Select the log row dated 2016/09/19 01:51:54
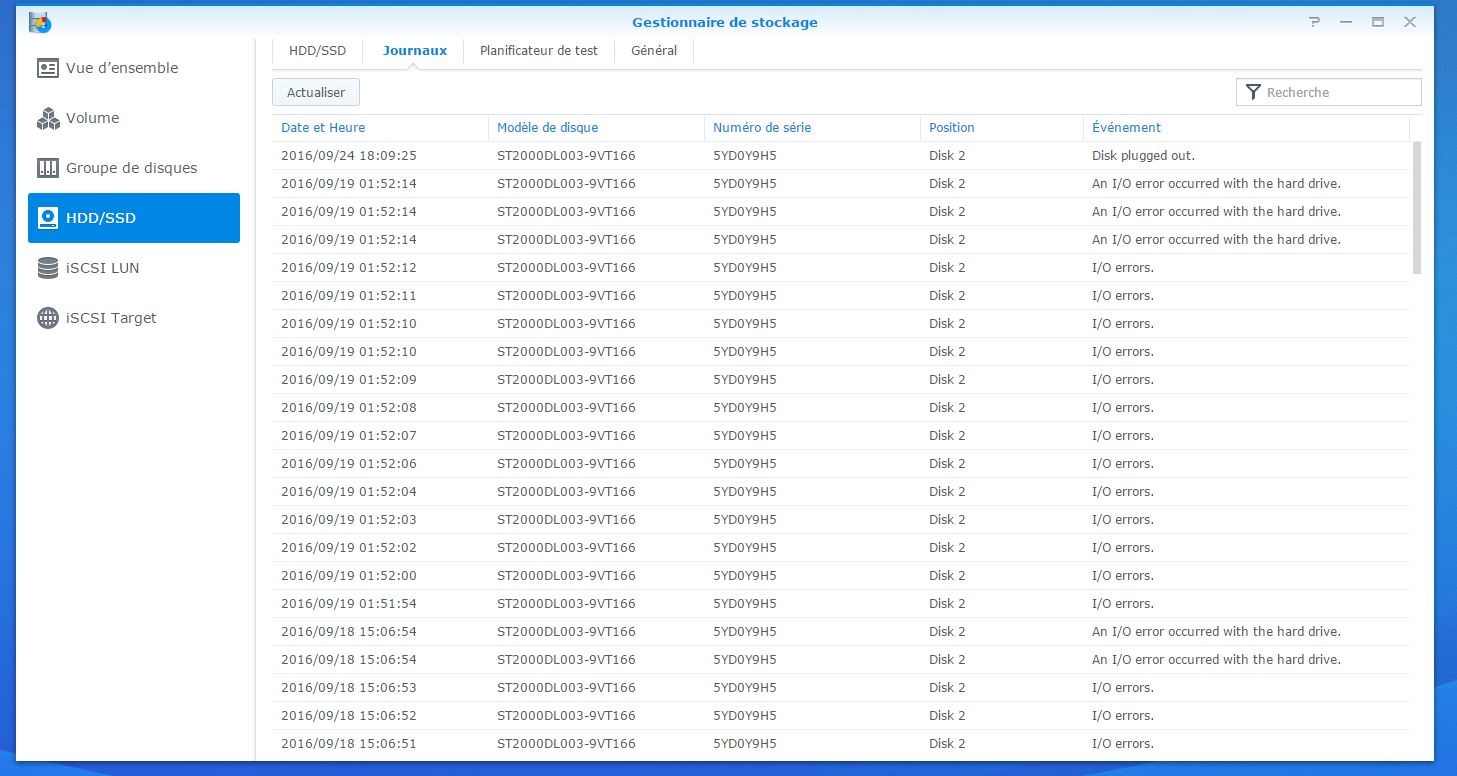The width and height of the screenshot is (1457, 776). coord(841,604)
